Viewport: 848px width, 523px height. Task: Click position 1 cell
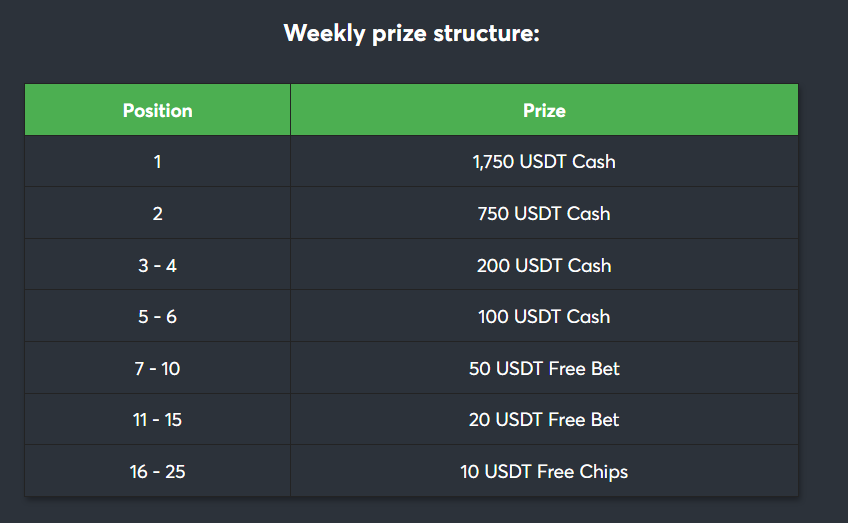click(157, 161)
